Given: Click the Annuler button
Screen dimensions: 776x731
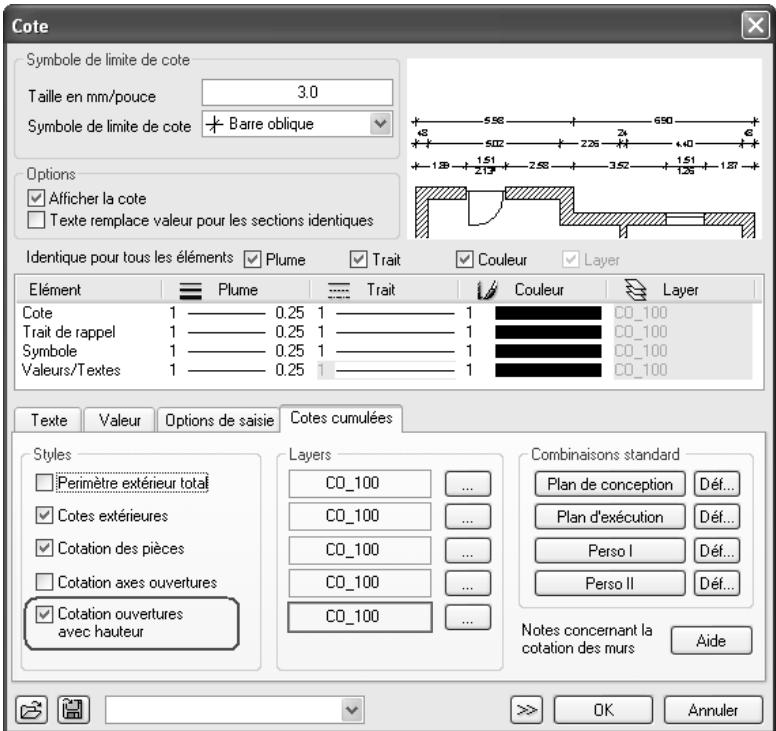Looking at the screenshot, I should [713, 710].
